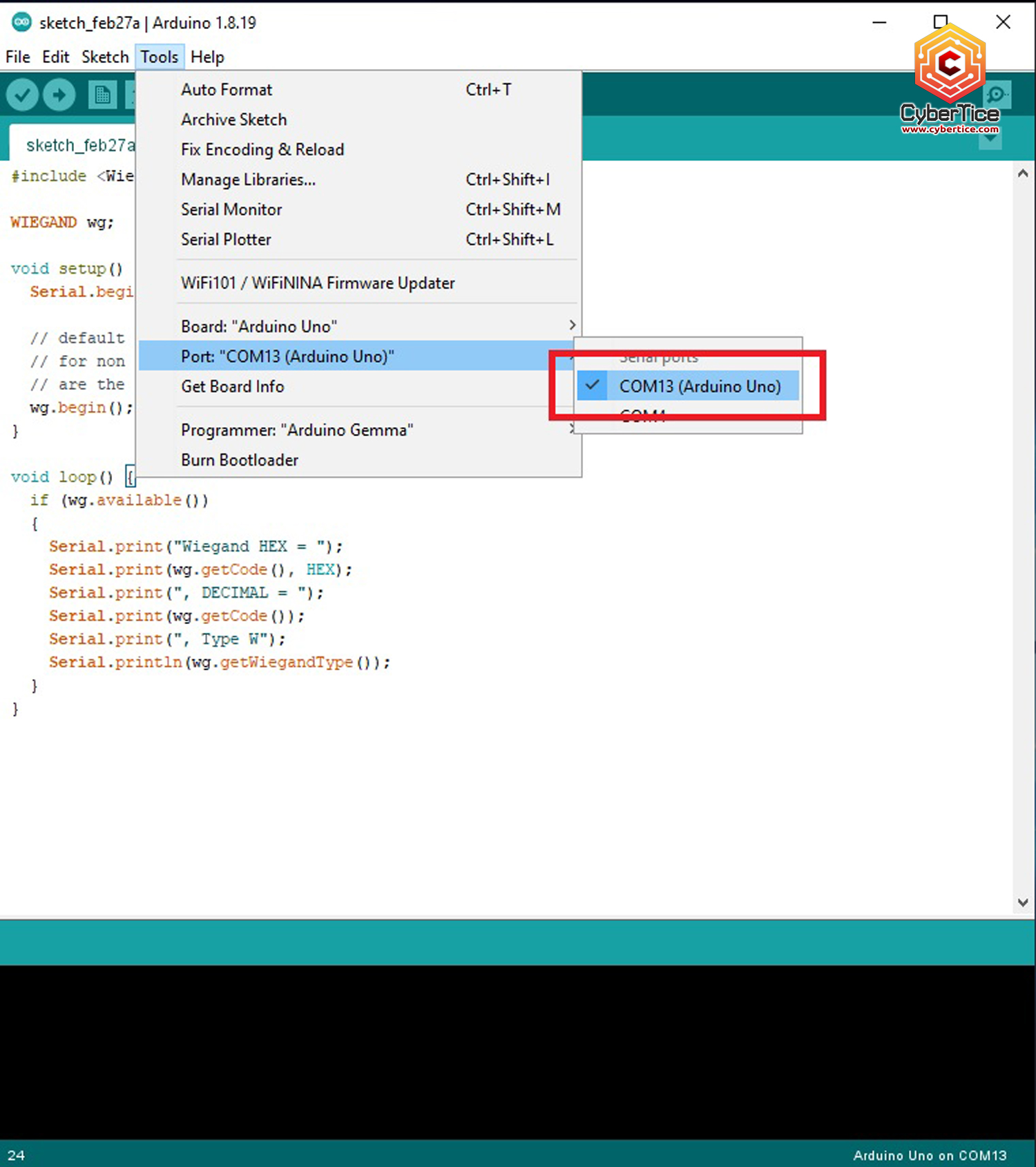
Task: Click the Verify checkmark toolbar button
Action: (22, 95)
